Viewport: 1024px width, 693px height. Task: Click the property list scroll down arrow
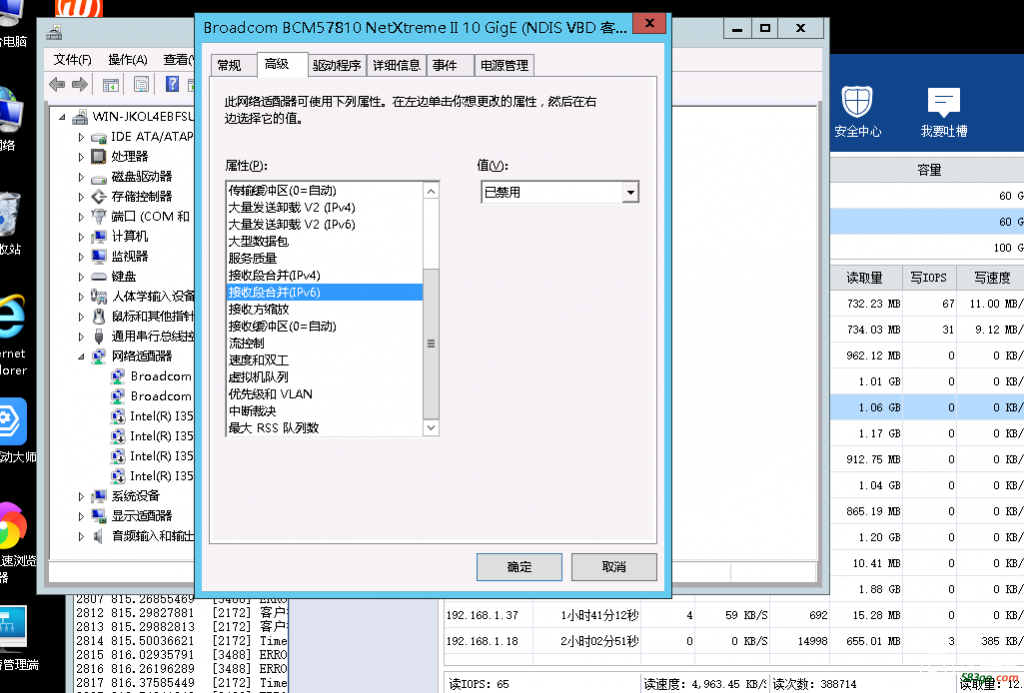pyautogui.click(x=430, y=427)
